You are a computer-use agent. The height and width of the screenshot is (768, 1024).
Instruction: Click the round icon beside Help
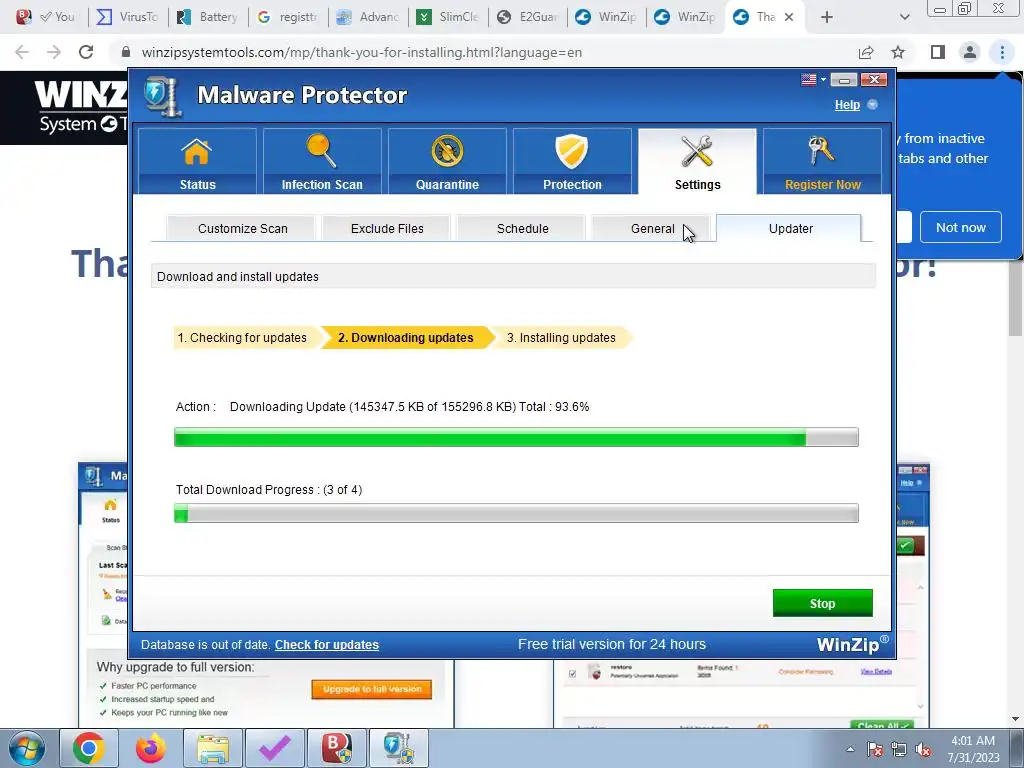tap(872, 104)
